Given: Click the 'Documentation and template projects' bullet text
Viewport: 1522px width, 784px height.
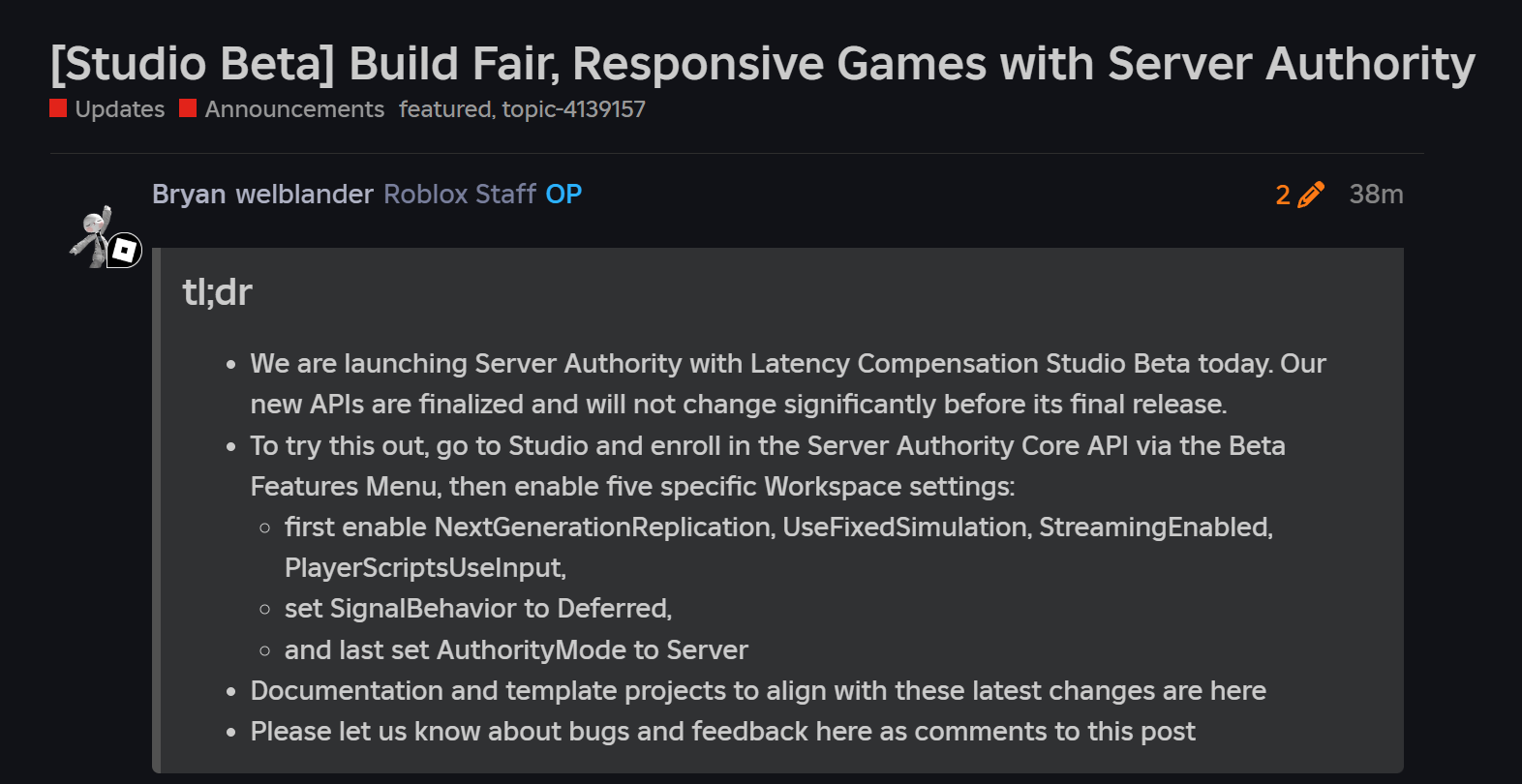Looking at the screenshot, I should pyautogui.click(x=758, y=690).
